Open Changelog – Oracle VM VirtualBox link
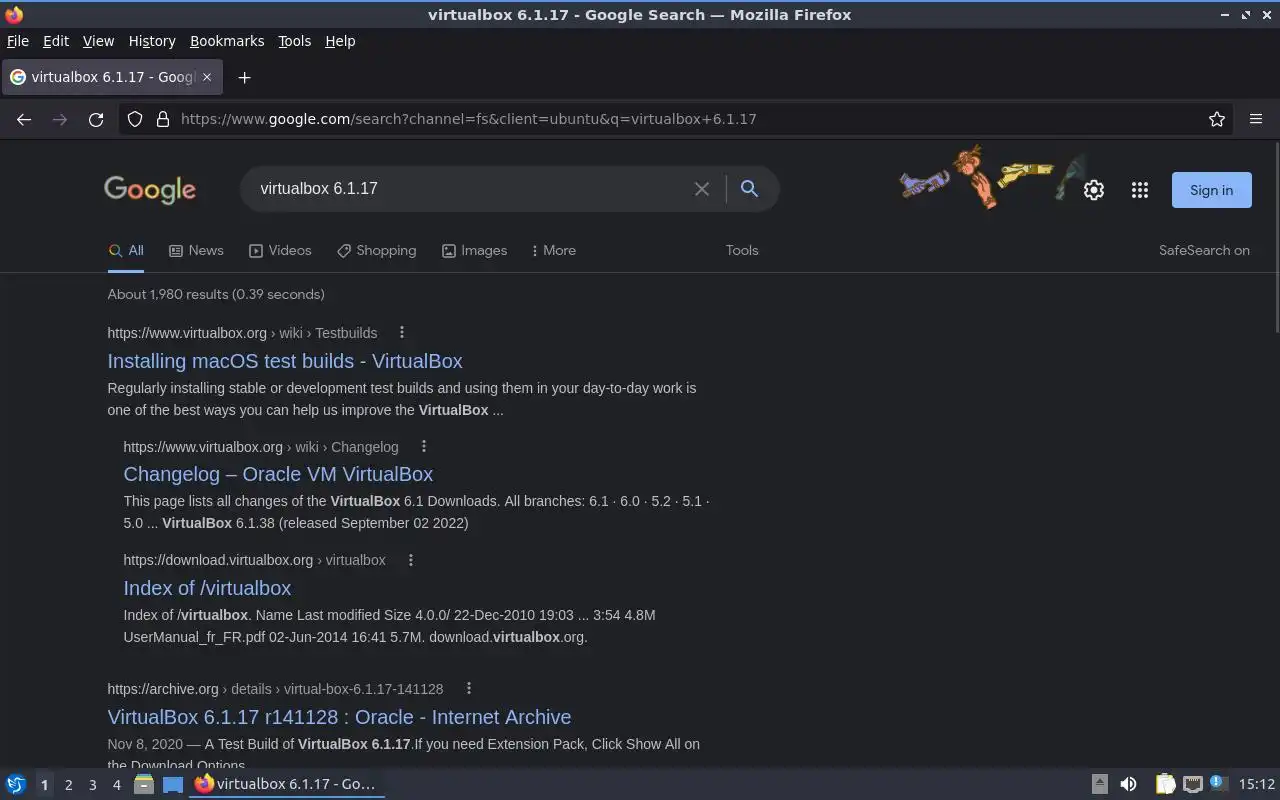1280x800 pixels. (278, 474)
